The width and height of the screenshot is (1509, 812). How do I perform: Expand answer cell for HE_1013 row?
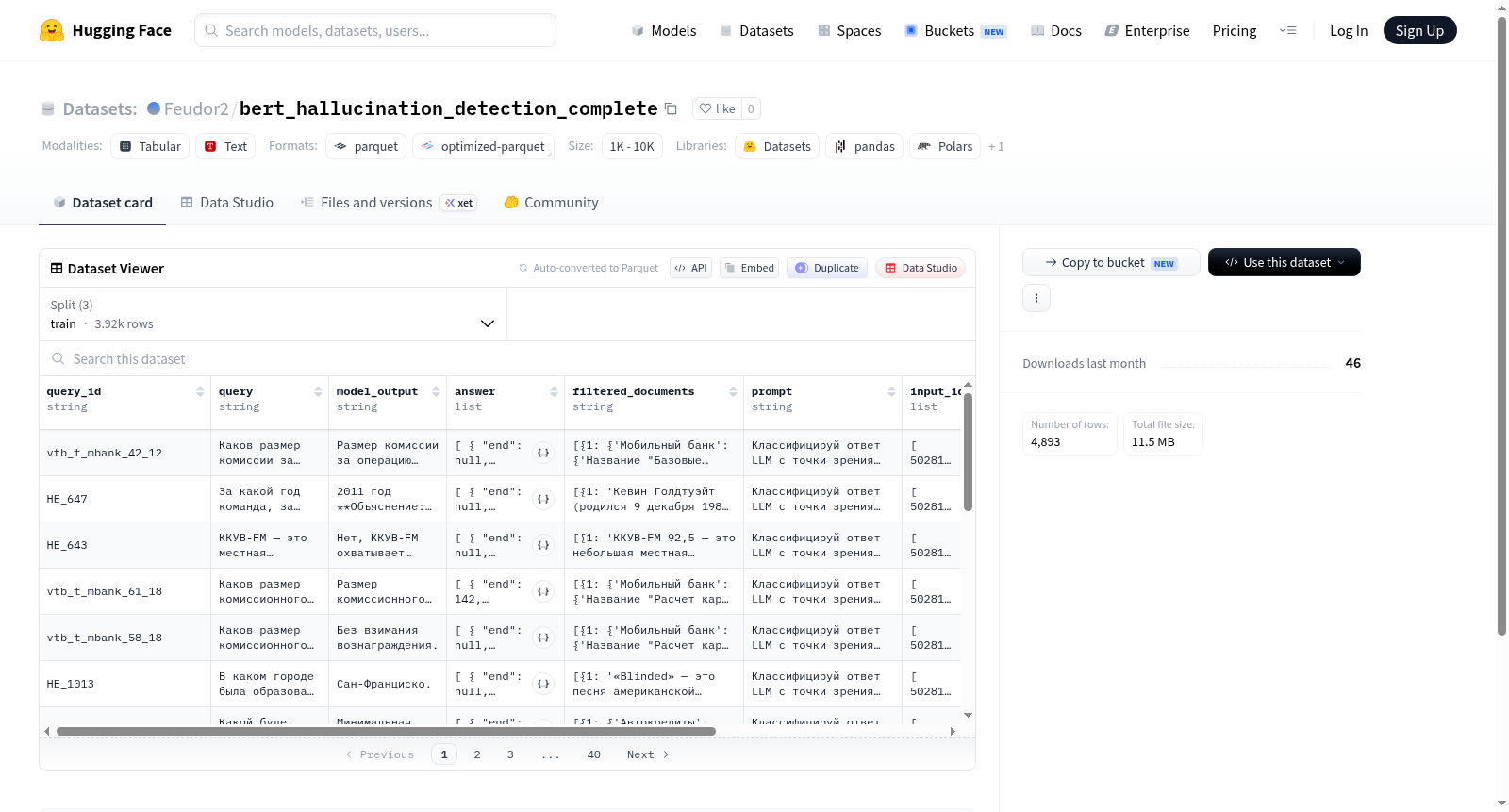543,684
